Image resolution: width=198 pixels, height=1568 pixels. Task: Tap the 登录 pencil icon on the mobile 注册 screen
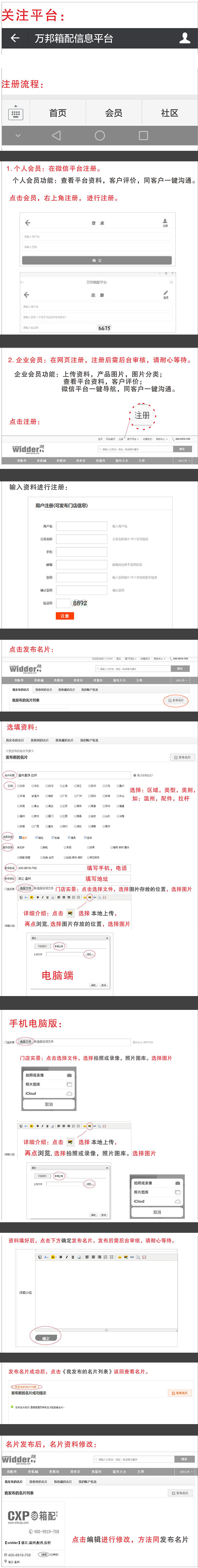(x=165, y=295)
